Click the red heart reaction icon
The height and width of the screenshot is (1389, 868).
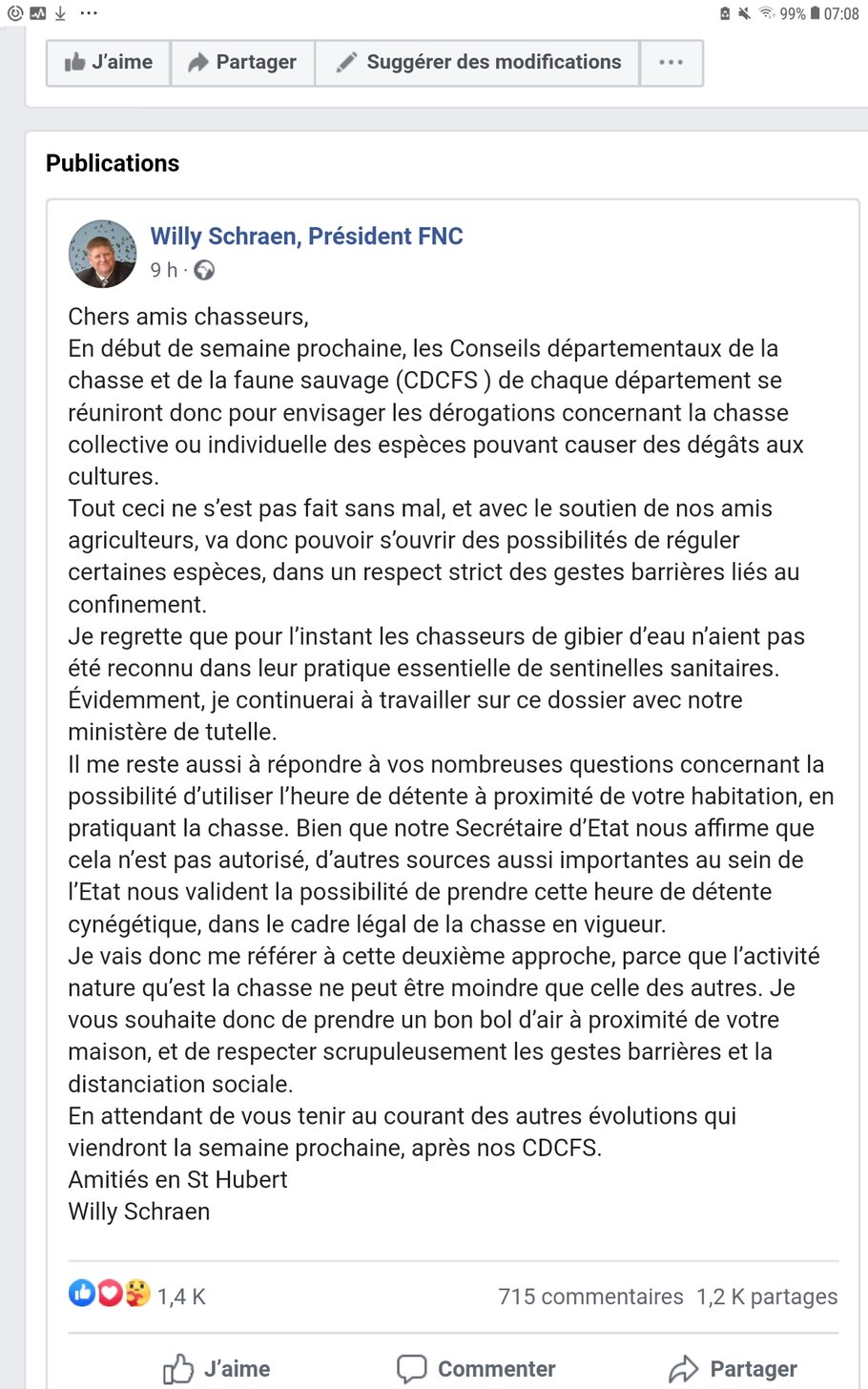click(x=110, y=1293)
